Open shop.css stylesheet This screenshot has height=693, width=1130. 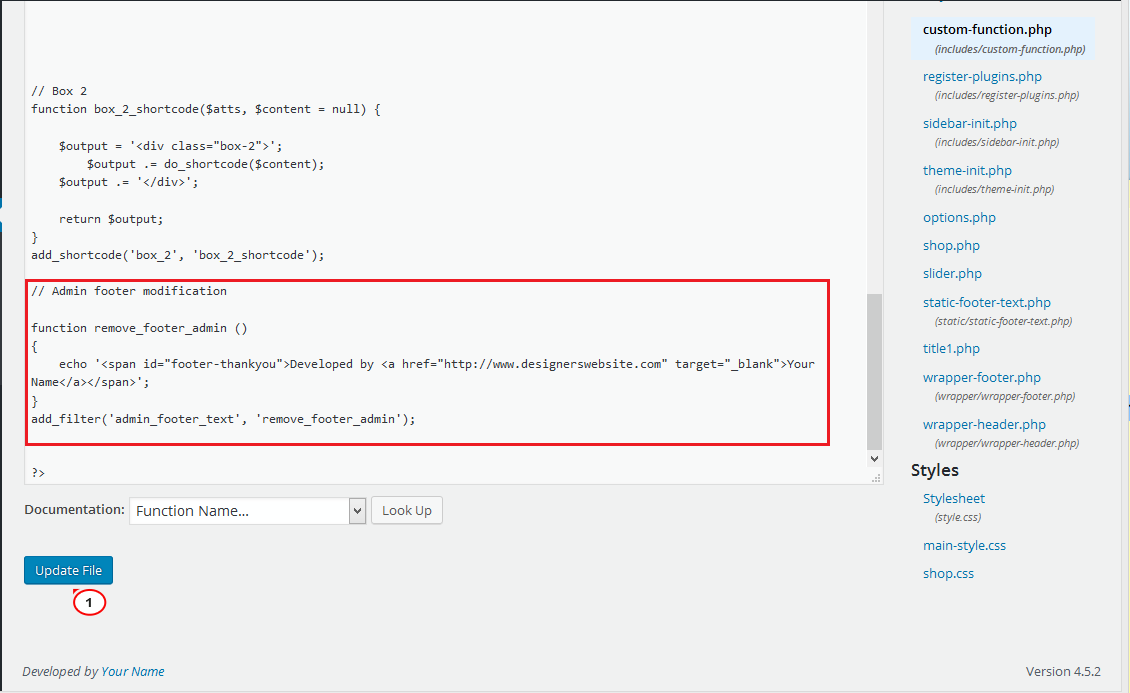948,573
